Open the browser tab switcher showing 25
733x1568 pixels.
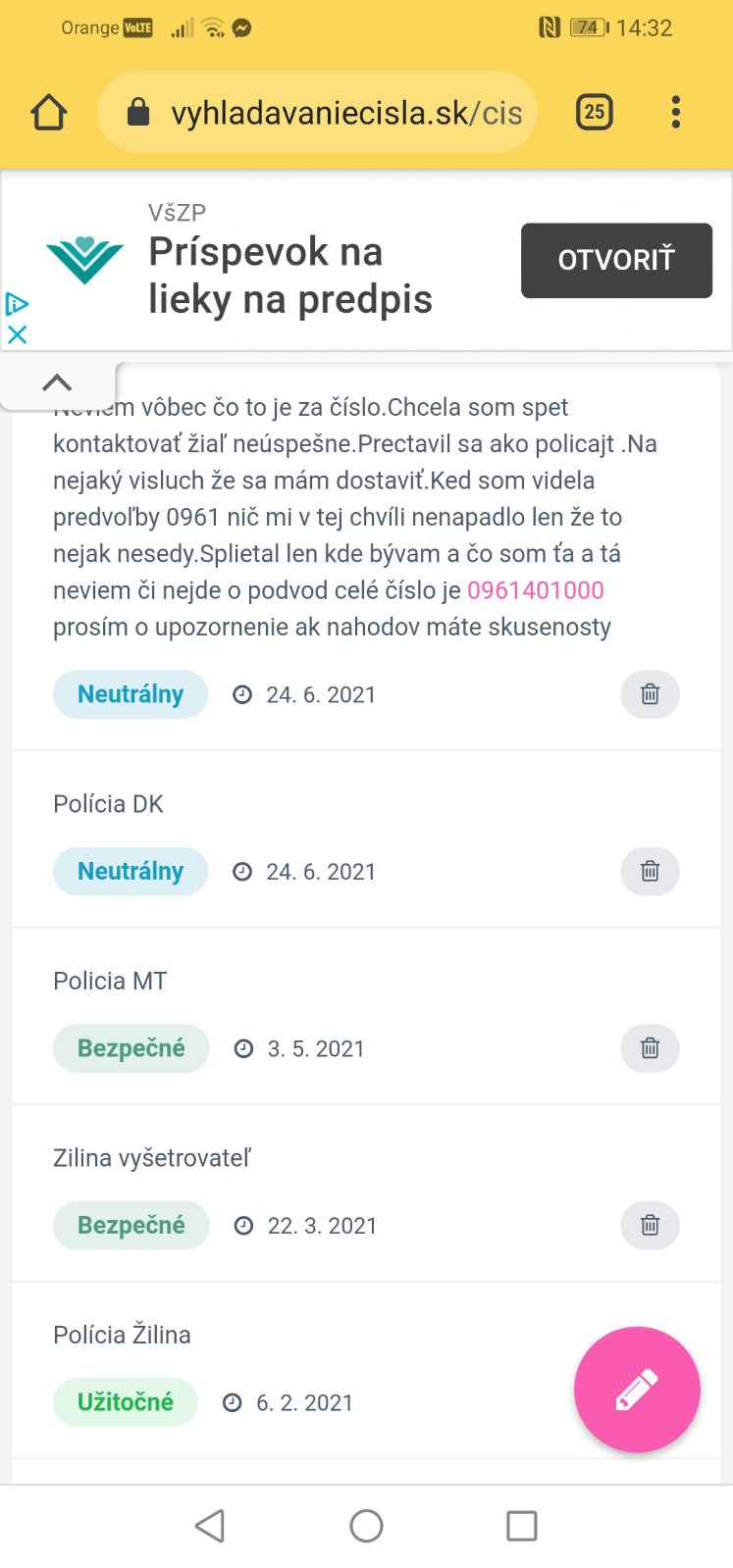594,112
